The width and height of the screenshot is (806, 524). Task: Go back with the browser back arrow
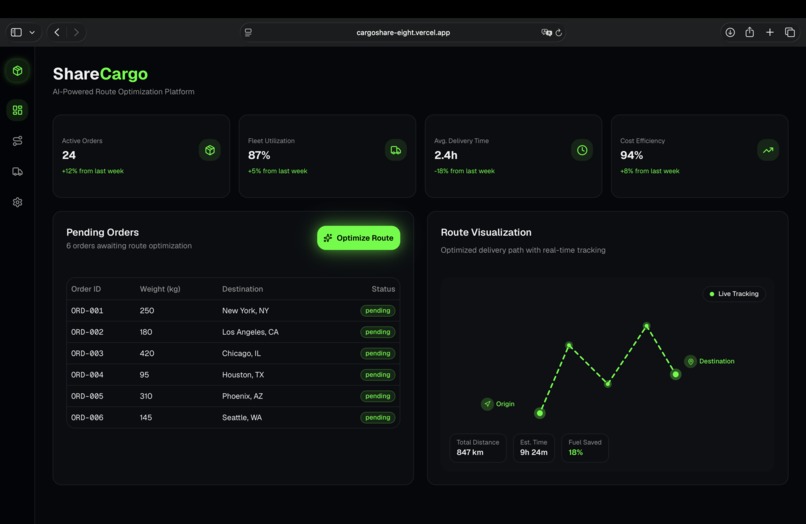[57, 32]
